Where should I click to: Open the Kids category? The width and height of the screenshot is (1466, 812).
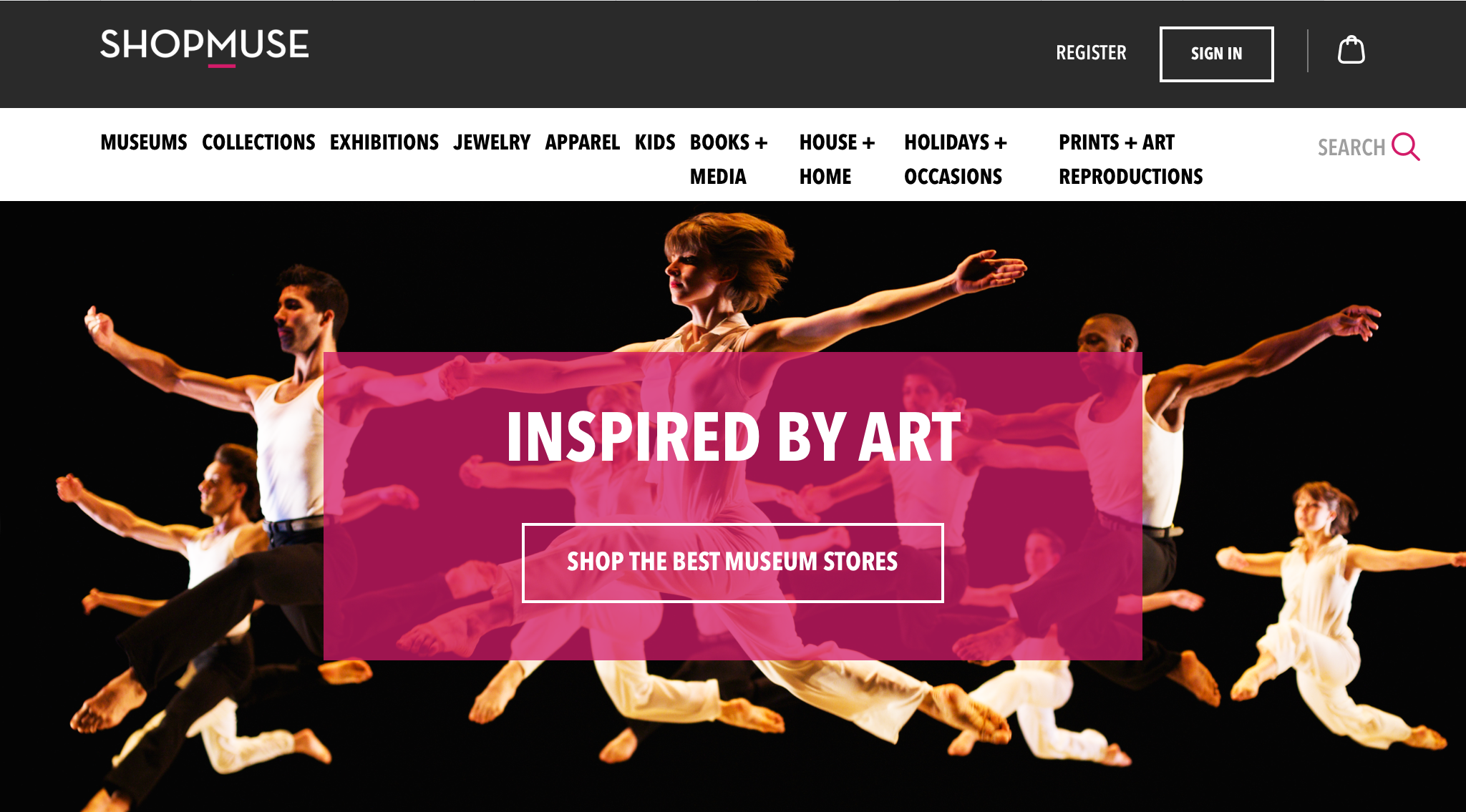tap(655, 142)
